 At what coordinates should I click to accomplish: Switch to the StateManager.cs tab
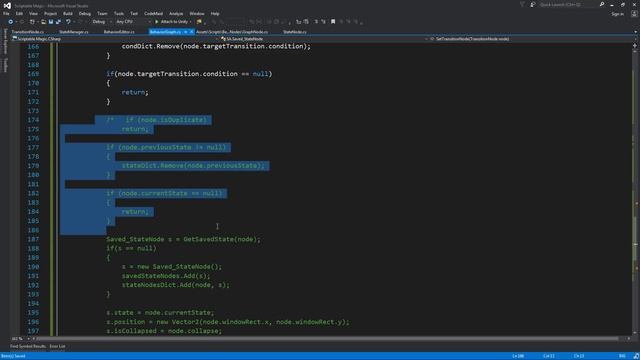74,32
